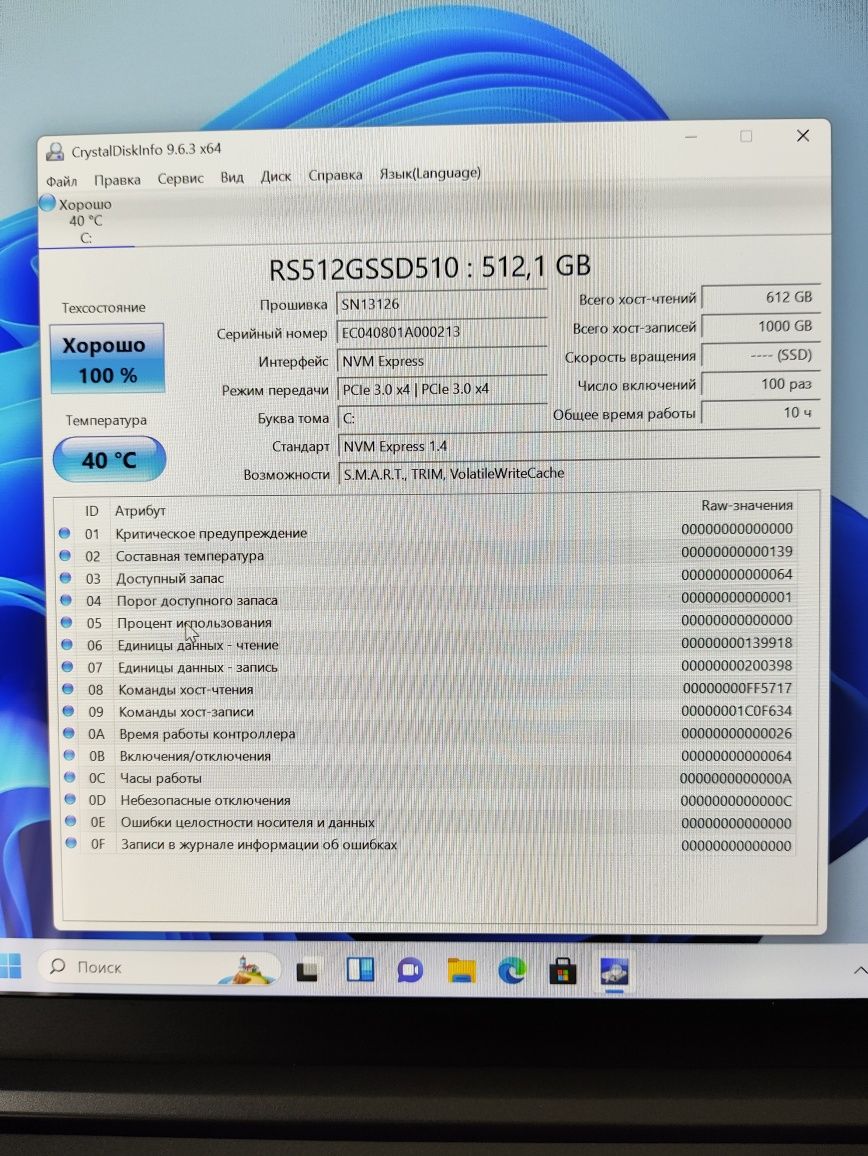
Task: Select row 04 Порог доступного запаса
Action: (428, 599)
